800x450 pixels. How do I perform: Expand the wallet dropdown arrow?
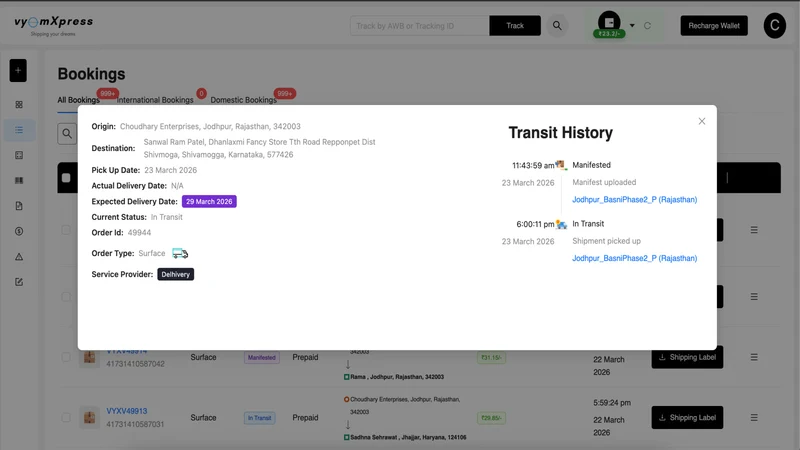coord(632,26)
